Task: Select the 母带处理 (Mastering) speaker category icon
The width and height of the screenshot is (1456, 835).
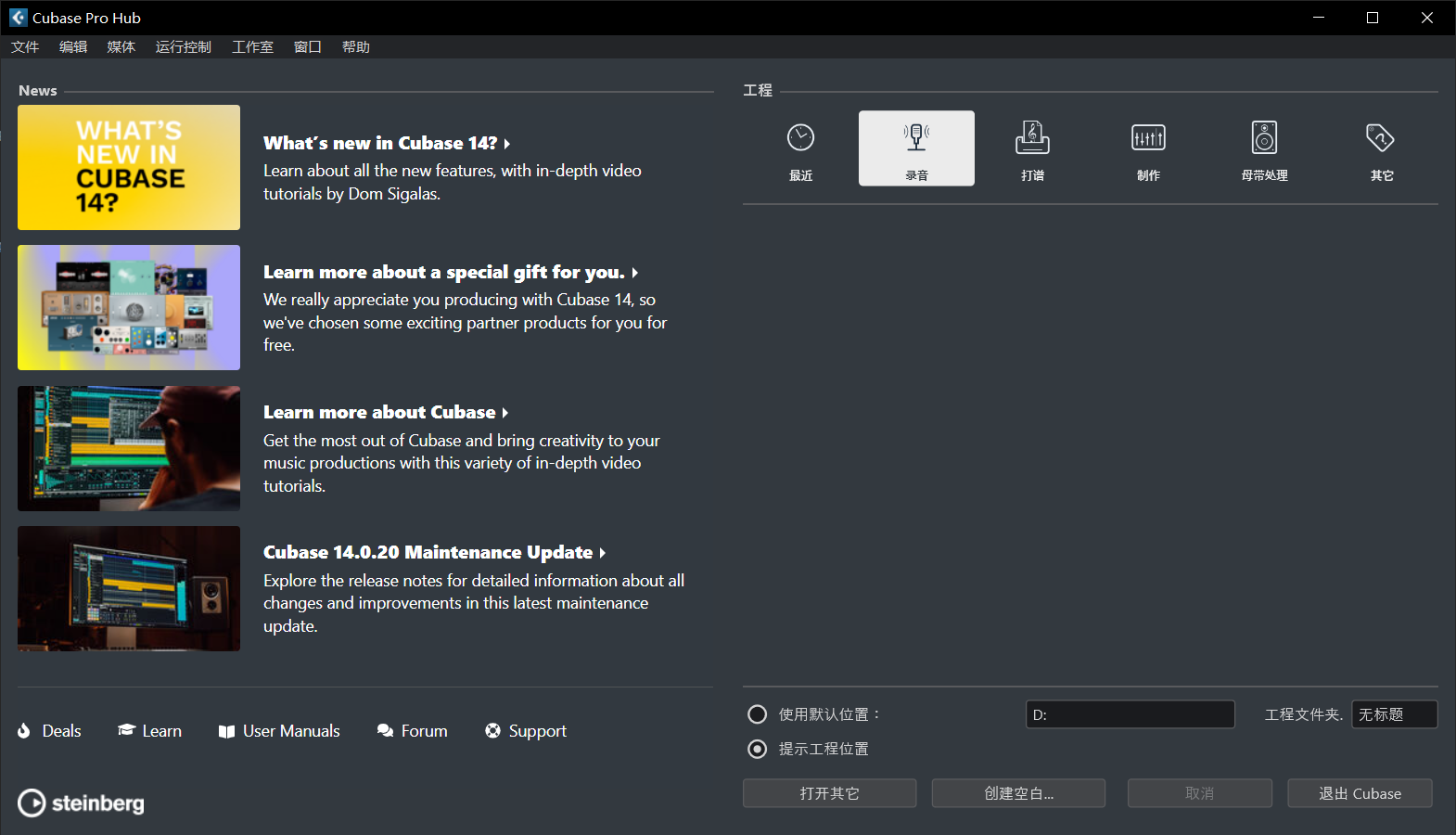Action: point(1264,148)
